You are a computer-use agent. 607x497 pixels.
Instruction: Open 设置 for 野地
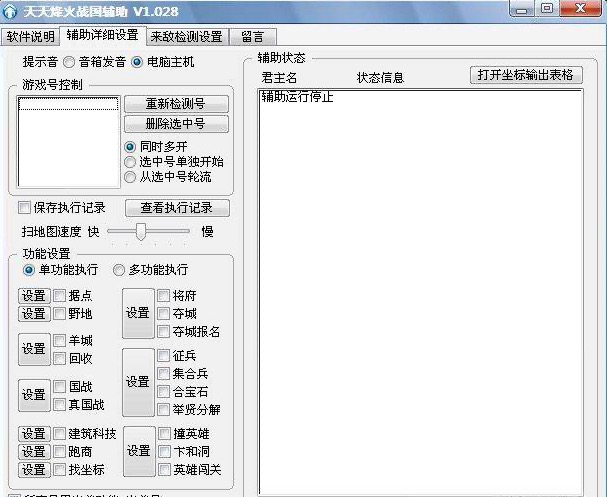pyautogui.click(x=34, y=314)
